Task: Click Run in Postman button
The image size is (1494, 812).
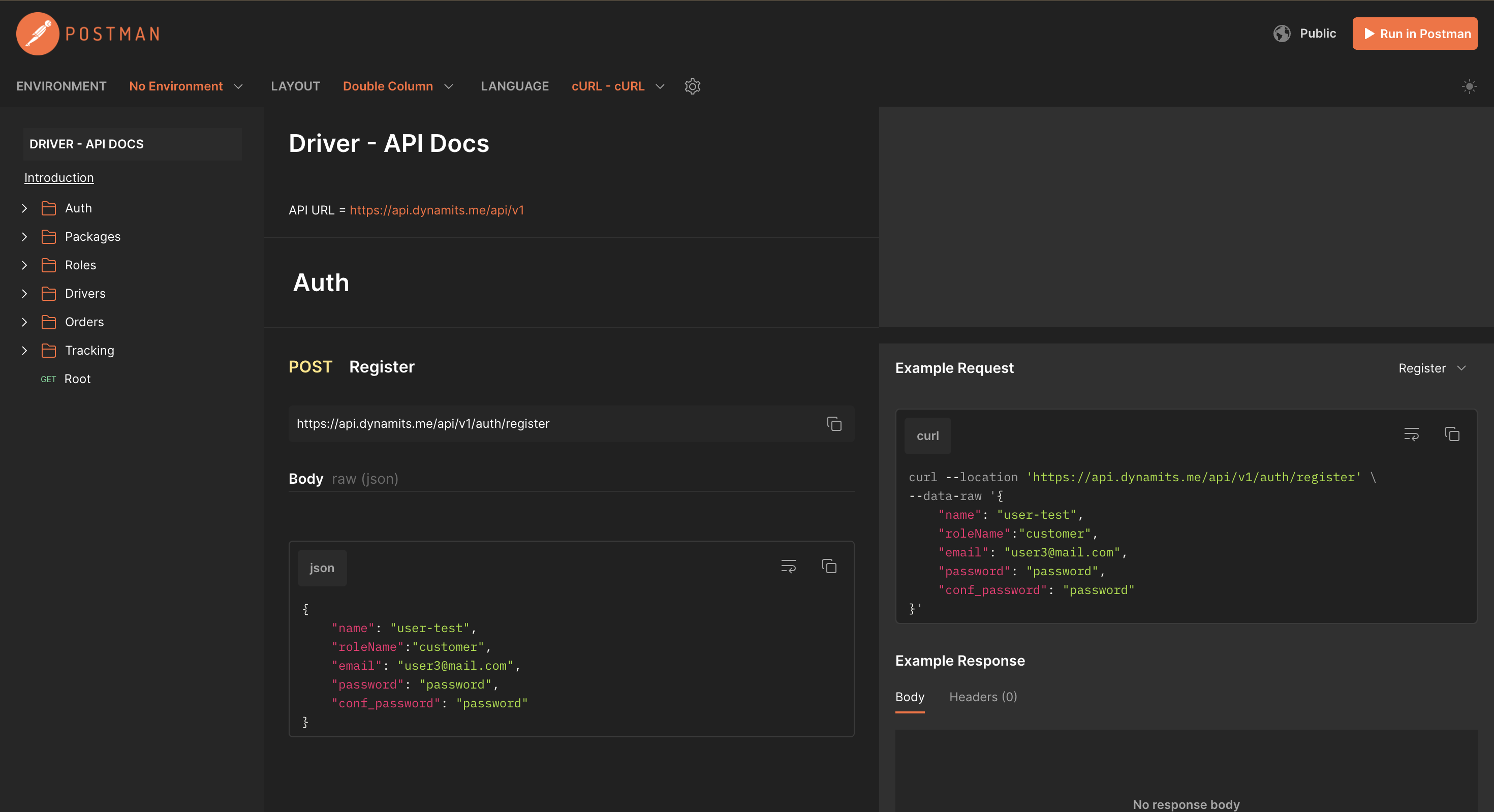Action: (1415, 34)
